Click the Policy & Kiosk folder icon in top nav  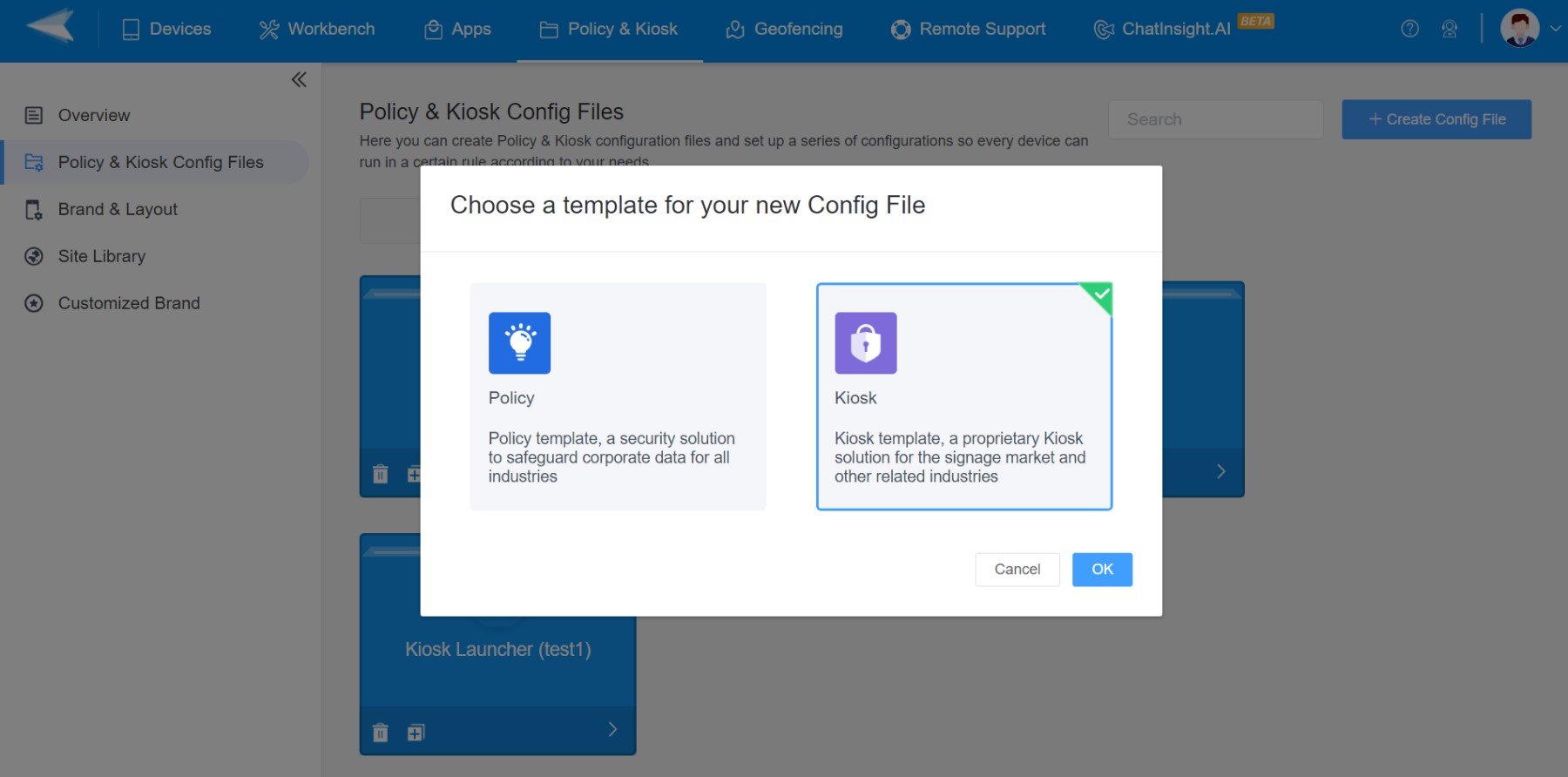pyautogui.click(x=549, y=30)
